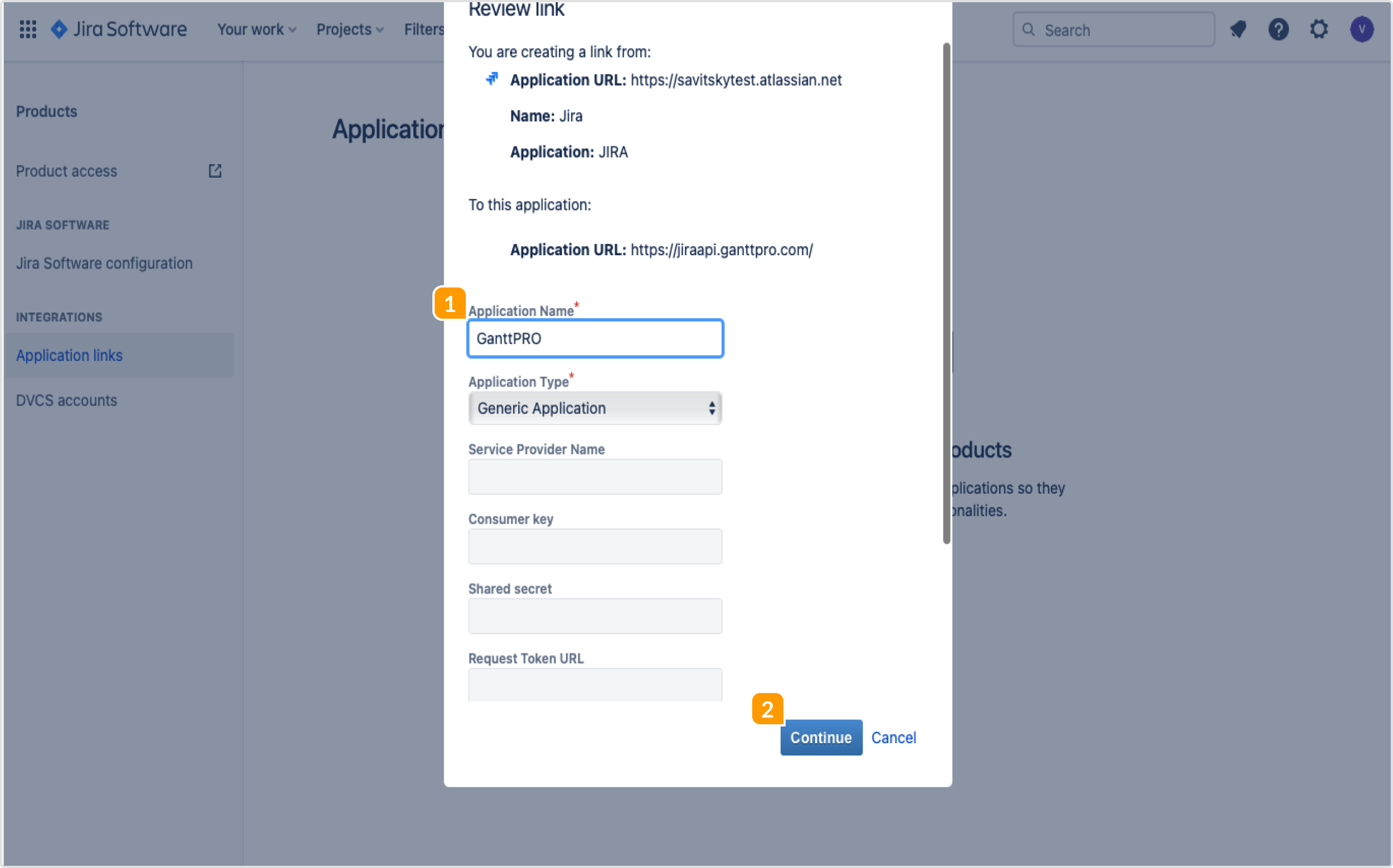Screen dimensions: 1393x868
Task: Click the search magnifier icon
Action: click(x=1029, y=30)
